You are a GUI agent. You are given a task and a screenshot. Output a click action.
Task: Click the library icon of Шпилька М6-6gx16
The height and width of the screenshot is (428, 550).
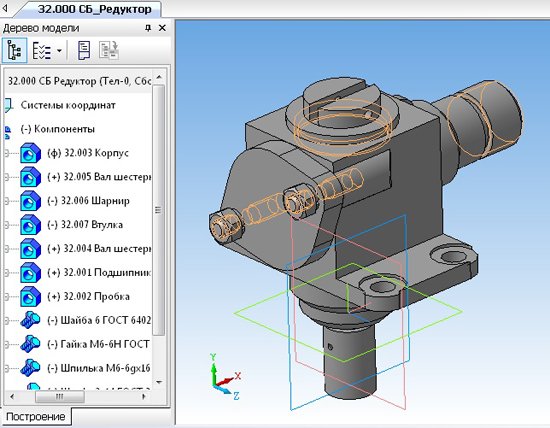tap(30, 368)
